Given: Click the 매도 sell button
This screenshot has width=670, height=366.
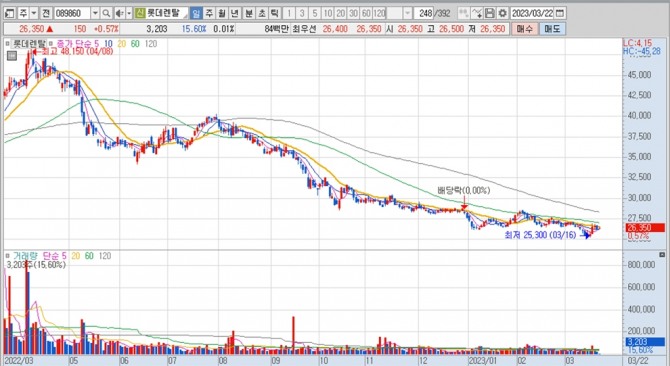Looking at the screenshot, I should 552,29.
